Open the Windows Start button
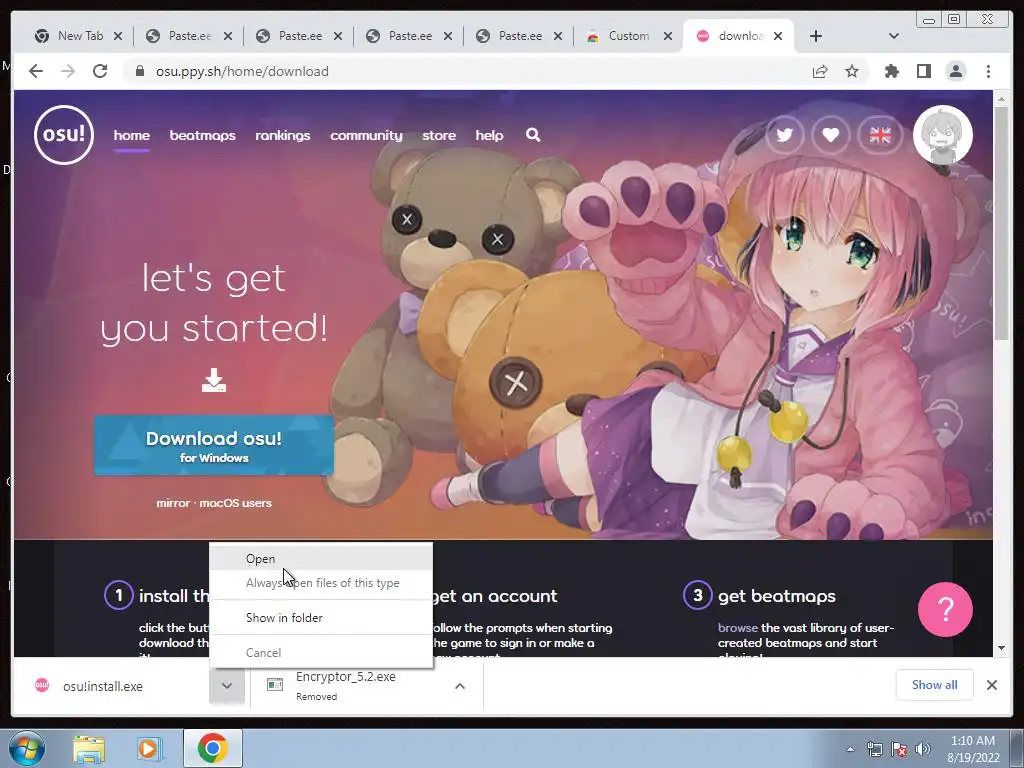This screenshot has width=1024, height=768. (26, 748)
